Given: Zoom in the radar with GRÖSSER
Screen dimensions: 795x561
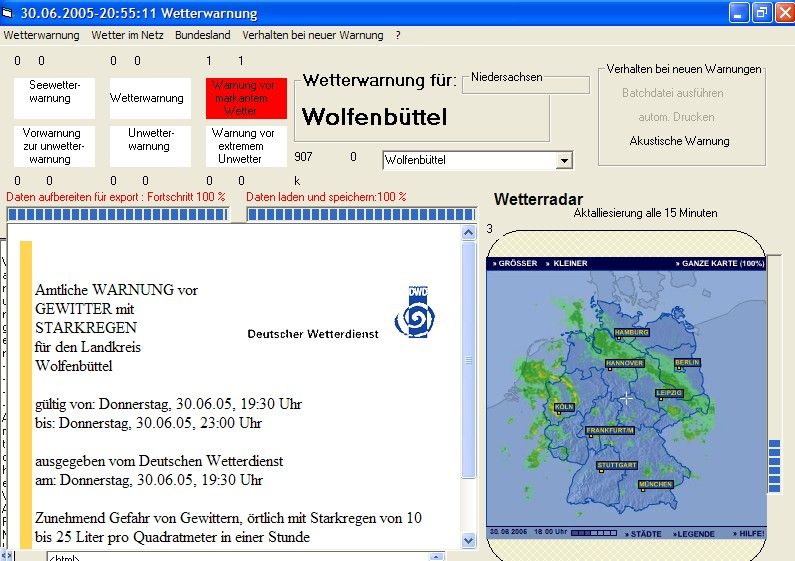Looking at the screenshot, I should [x=517, y=263].
